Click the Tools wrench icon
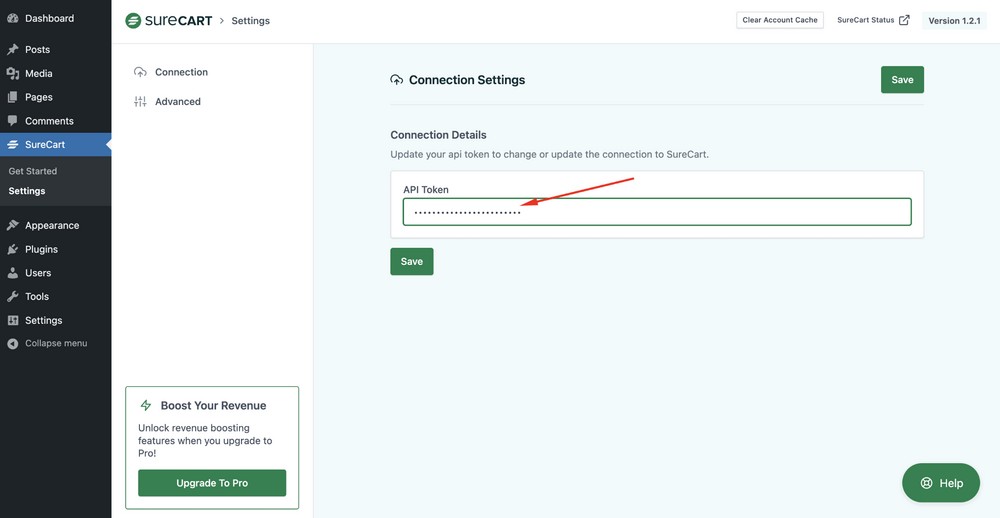Image resolution: width=1000 pixels, height=518 pixels. click(x=13, y=297)
